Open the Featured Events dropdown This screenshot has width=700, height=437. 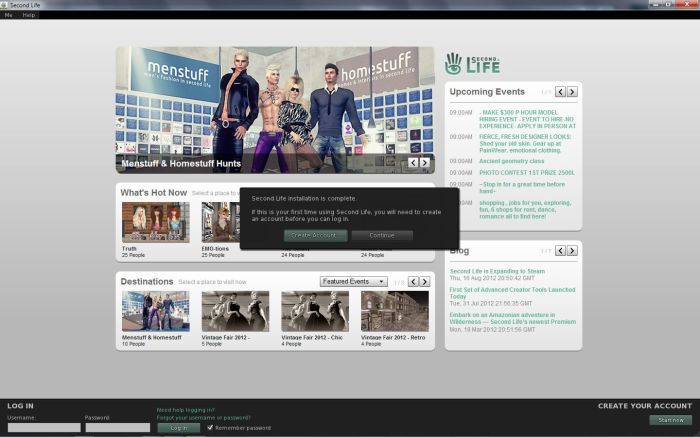coord(353,282)
